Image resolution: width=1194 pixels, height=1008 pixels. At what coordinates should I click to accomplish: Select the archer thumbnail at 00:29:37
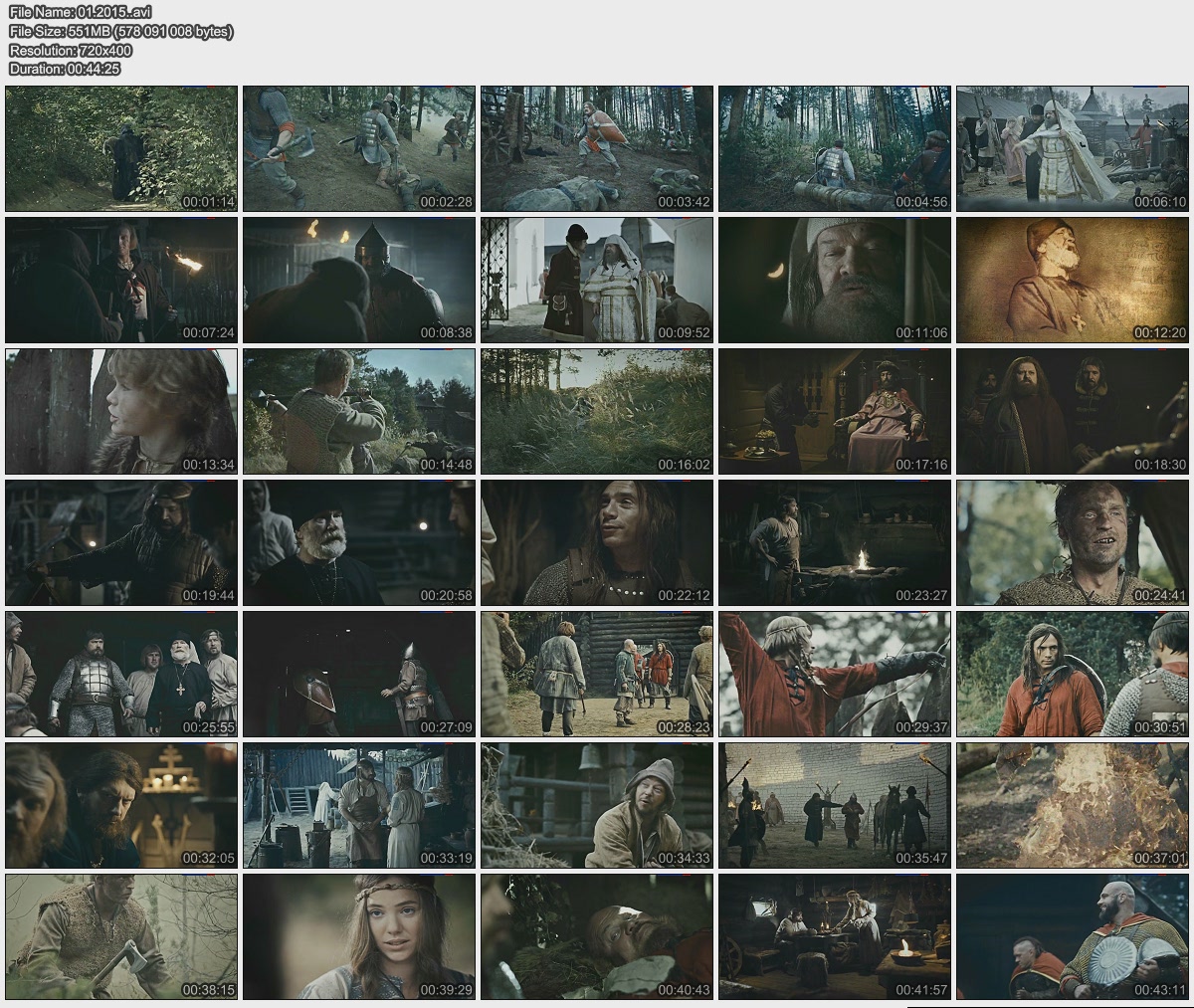pyautogui.click(x=835, y=674)
